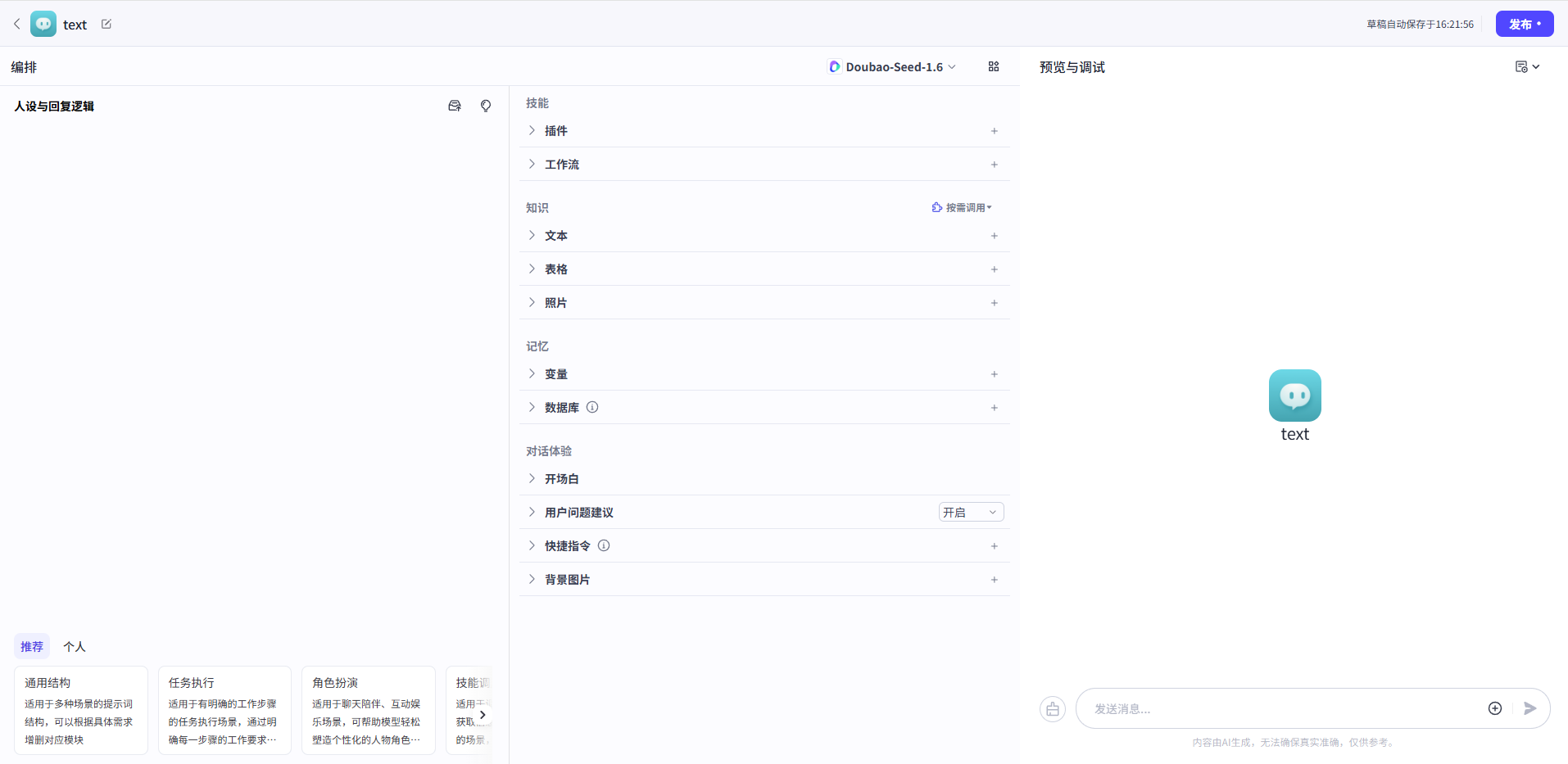The image size is (1568, 764).
Task: Switch to the 推荐 templates tab
Action: (32, 646)
